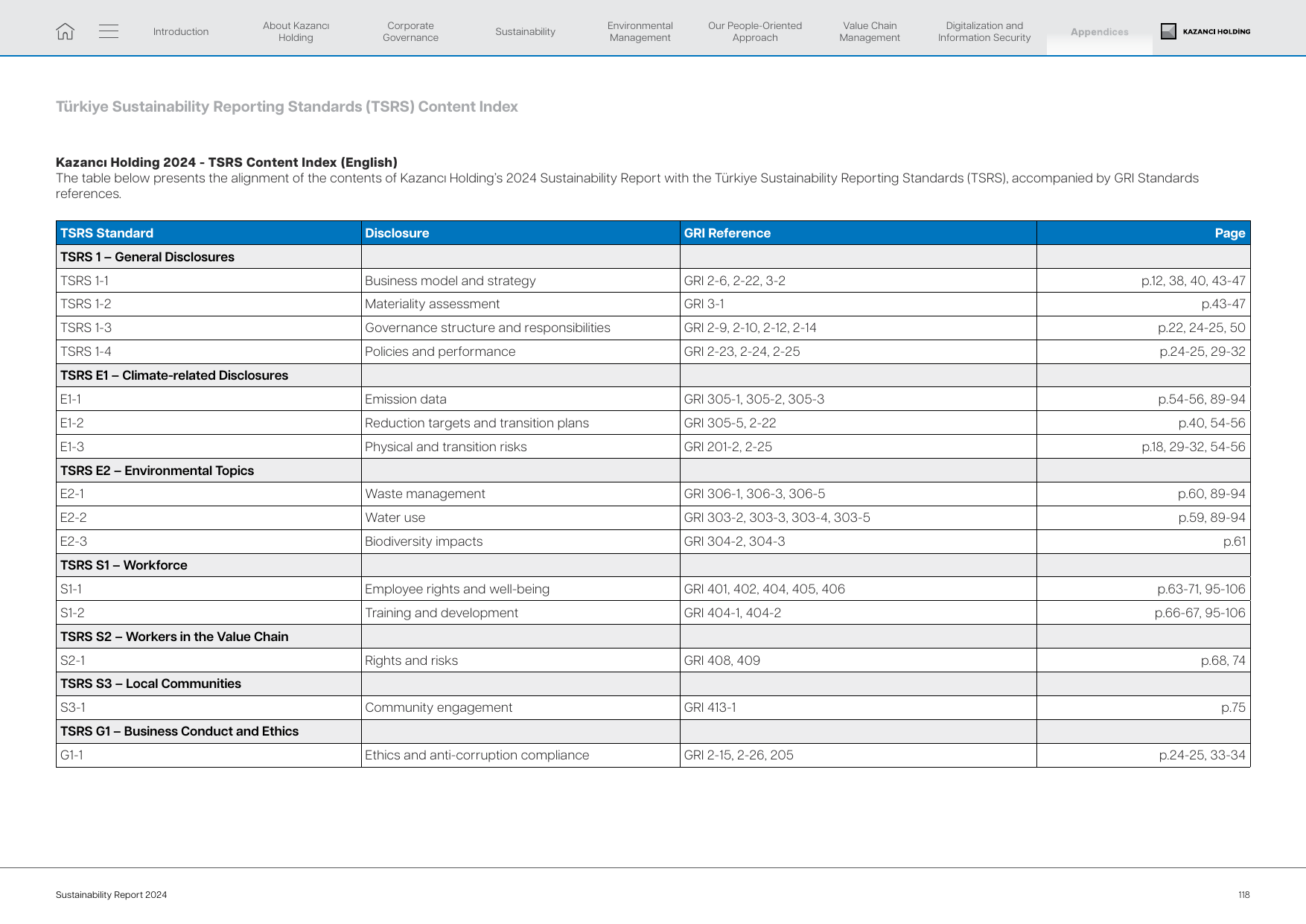Image resolution: width=1306 pixels, height=924 pixels.
Task: Select 'TSRS S2 – Workers in the Value Chain'
Action: pos(174,637)
